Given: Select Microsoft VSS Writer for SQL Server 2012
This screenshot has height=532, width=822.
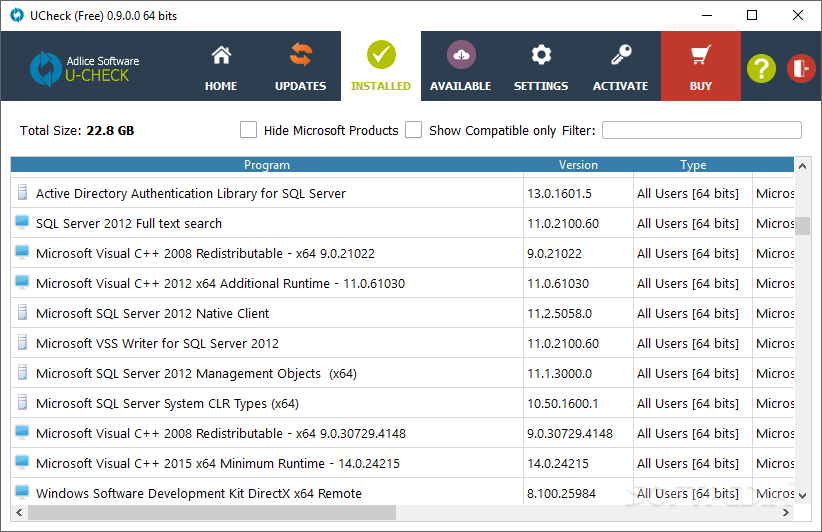Looking at the screenshot, I should (x=157, y=343).
